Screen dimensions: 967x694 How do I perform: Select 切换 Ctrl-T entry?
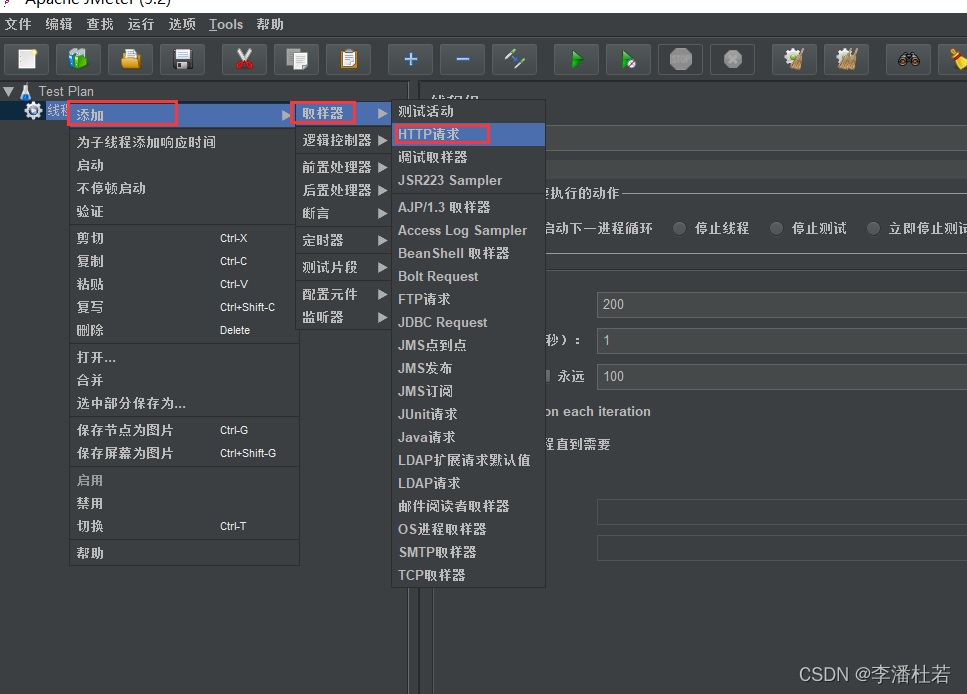(184, 526)
